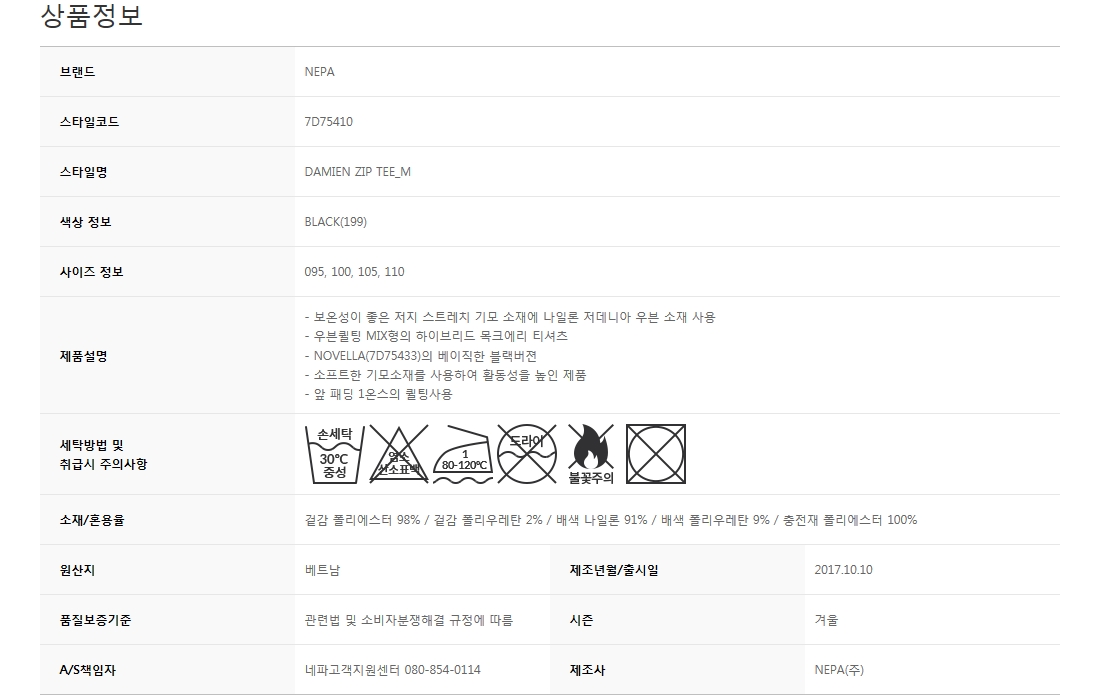Click the hand wash 30°C care icon
The image size is (1100, 695).
335,454
